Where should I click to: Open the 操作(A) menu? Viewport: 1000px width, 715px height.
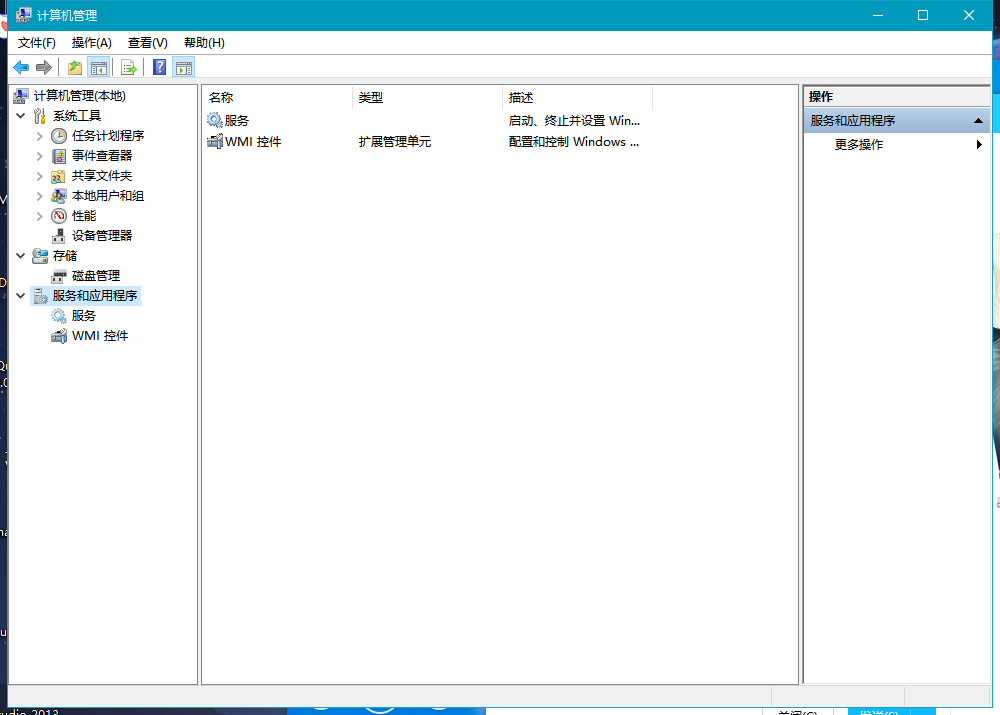pyautogui.click(x=91, y=42)
